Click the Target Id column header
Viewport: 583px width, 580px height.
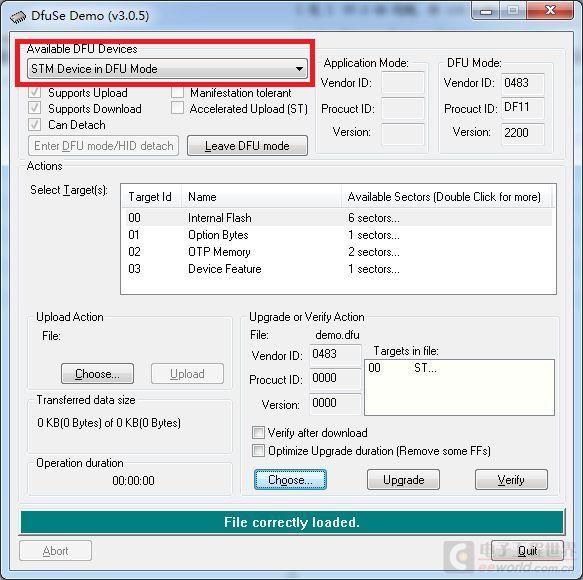tap(151, 197)
